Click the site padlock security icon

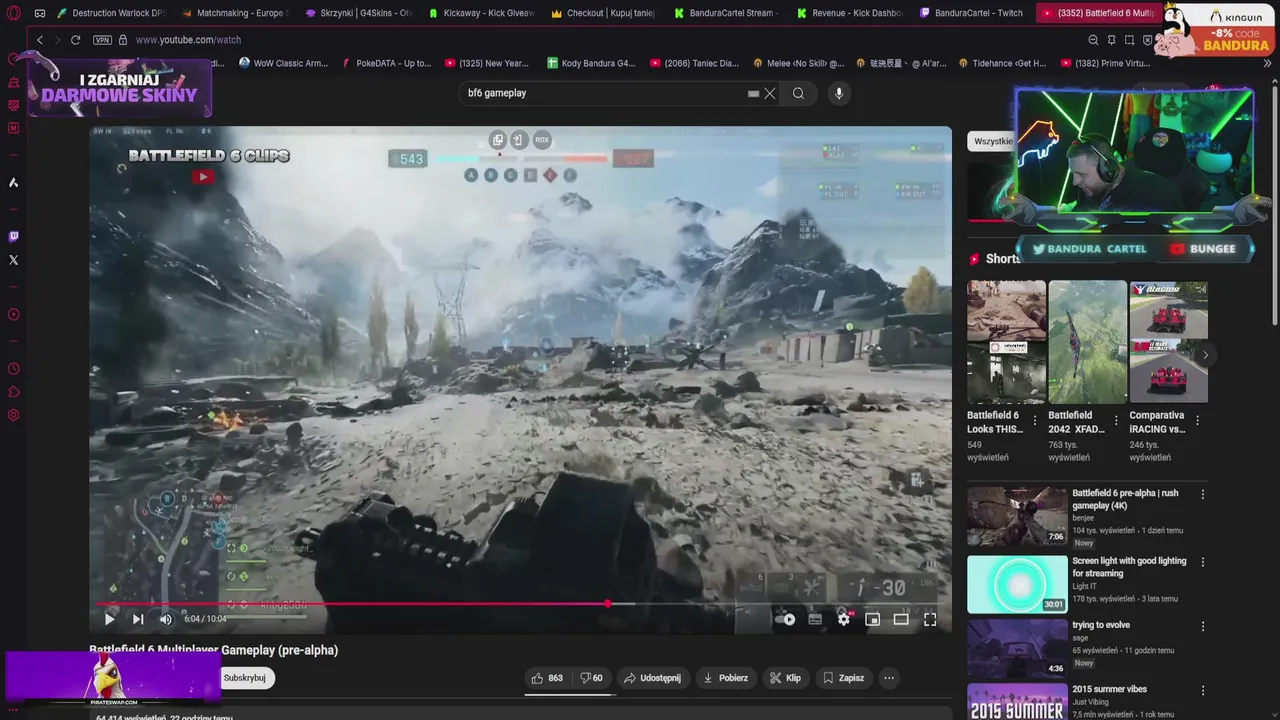[x=123, y=40]
